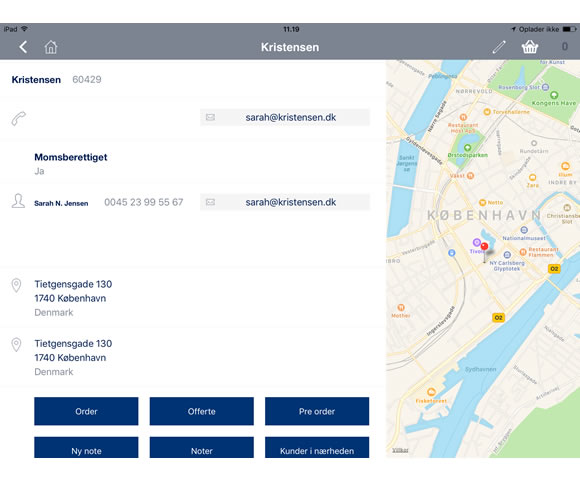This screenshot has width=580, height=480.
Task: Click the contact person's email field
Action: (285, 202)
